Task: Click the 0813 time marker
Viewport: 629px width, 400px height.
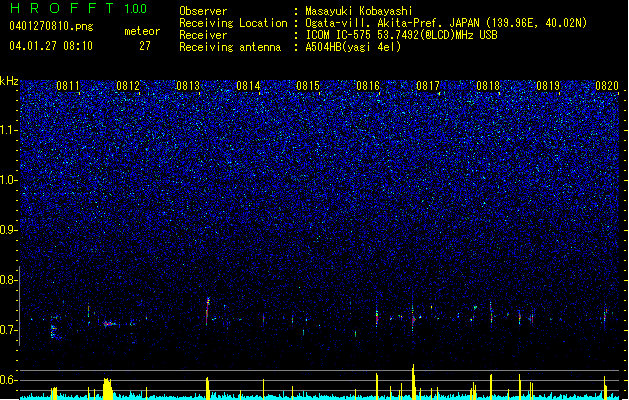Action: click(x=188, y=86)
